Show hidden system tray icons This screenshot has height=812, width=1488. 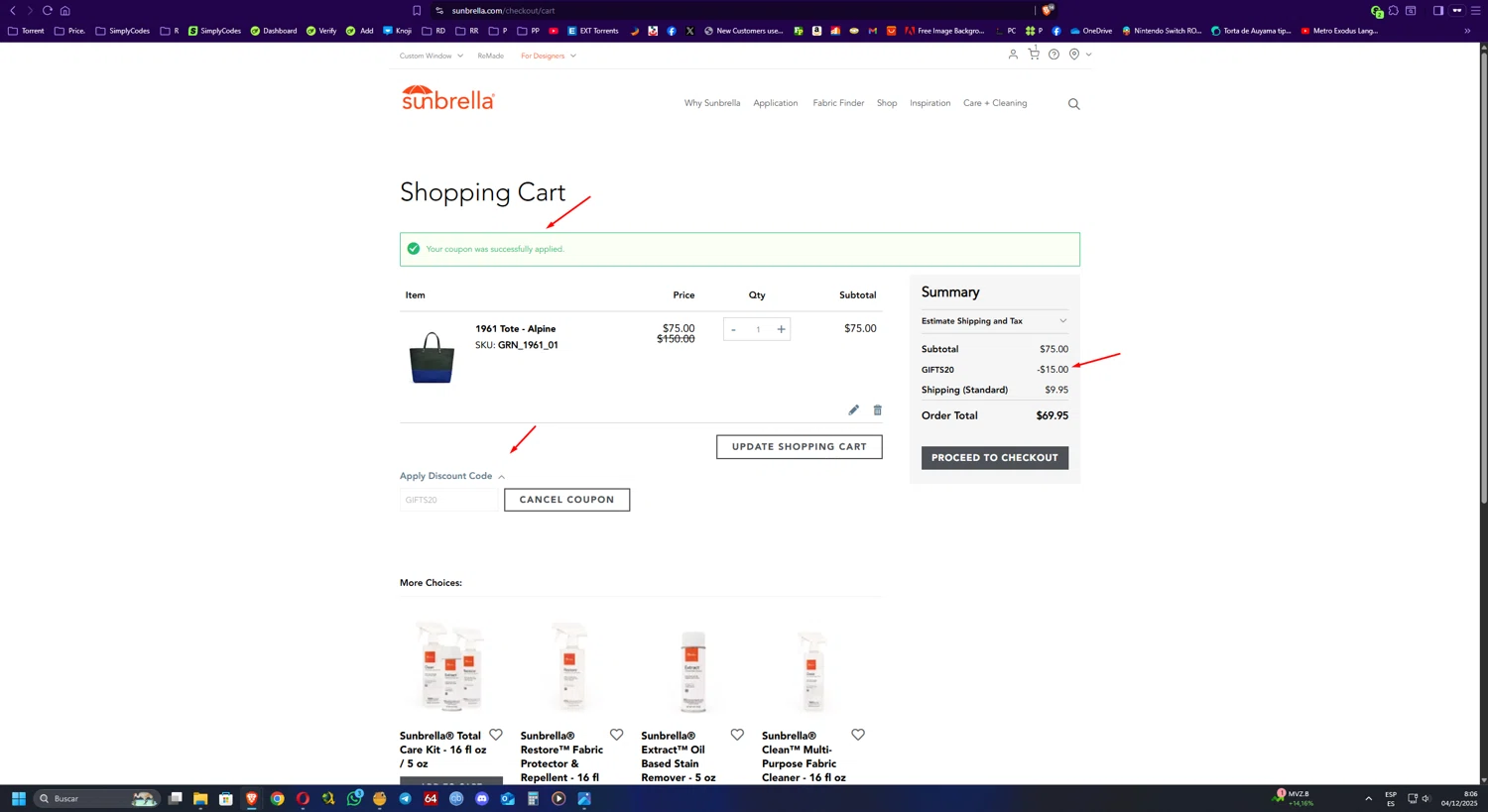[x=1368, y=798]
